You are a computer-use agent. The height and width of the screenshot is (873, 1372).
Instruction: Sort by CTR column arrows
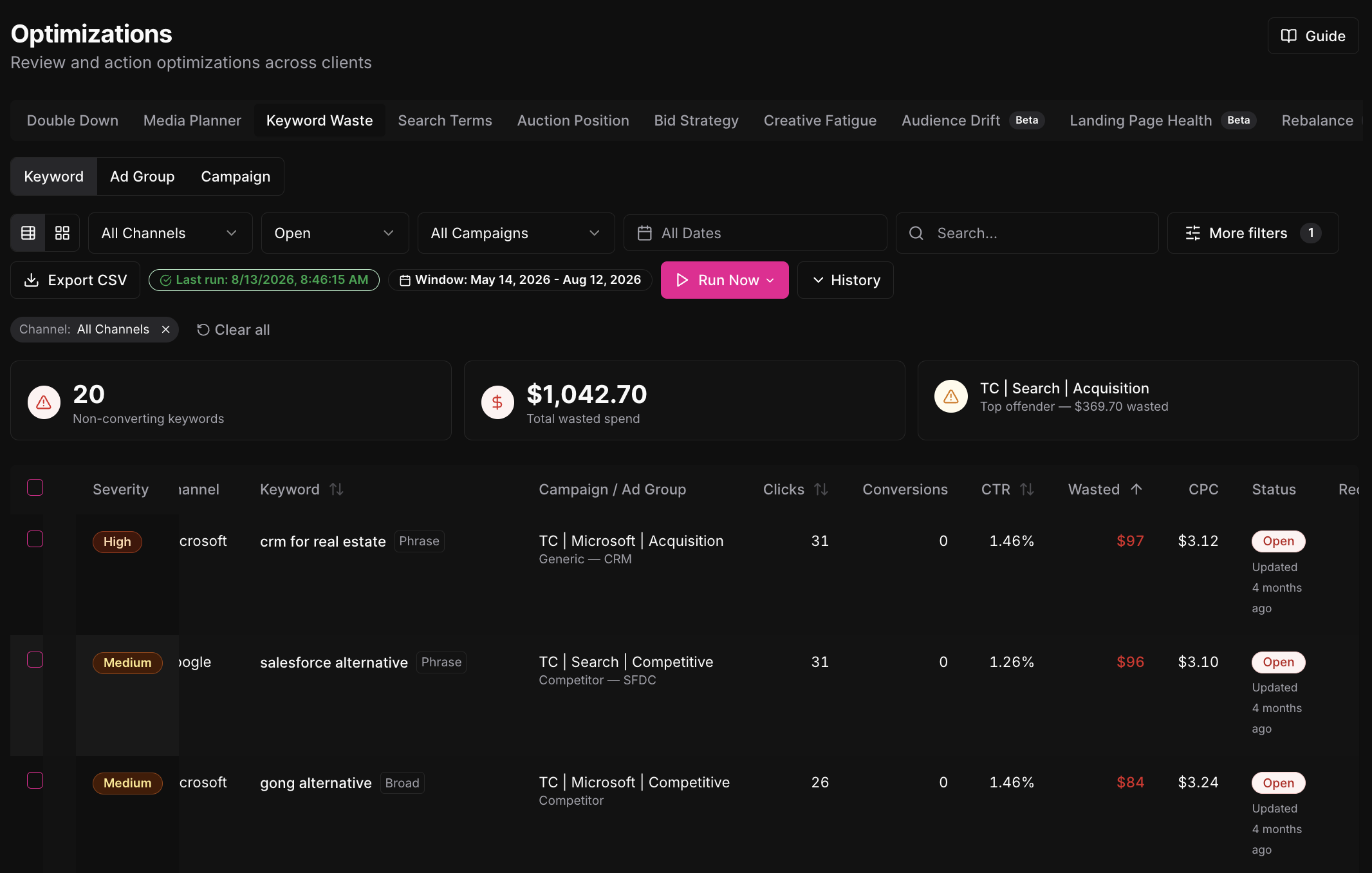pos(1027,489)
